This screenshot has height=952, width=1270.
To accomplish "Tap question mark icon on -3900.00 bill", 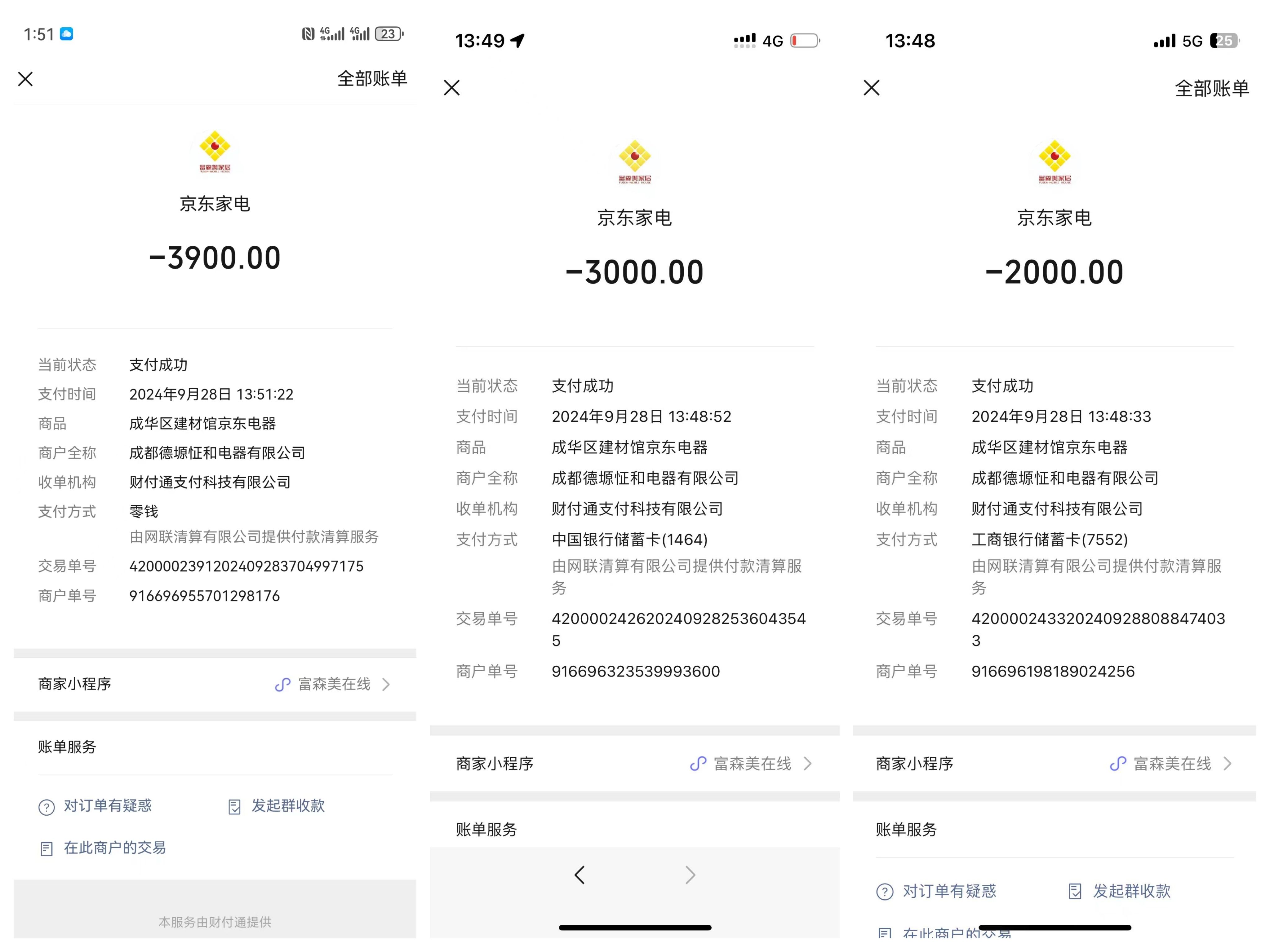I will point(47,807).
